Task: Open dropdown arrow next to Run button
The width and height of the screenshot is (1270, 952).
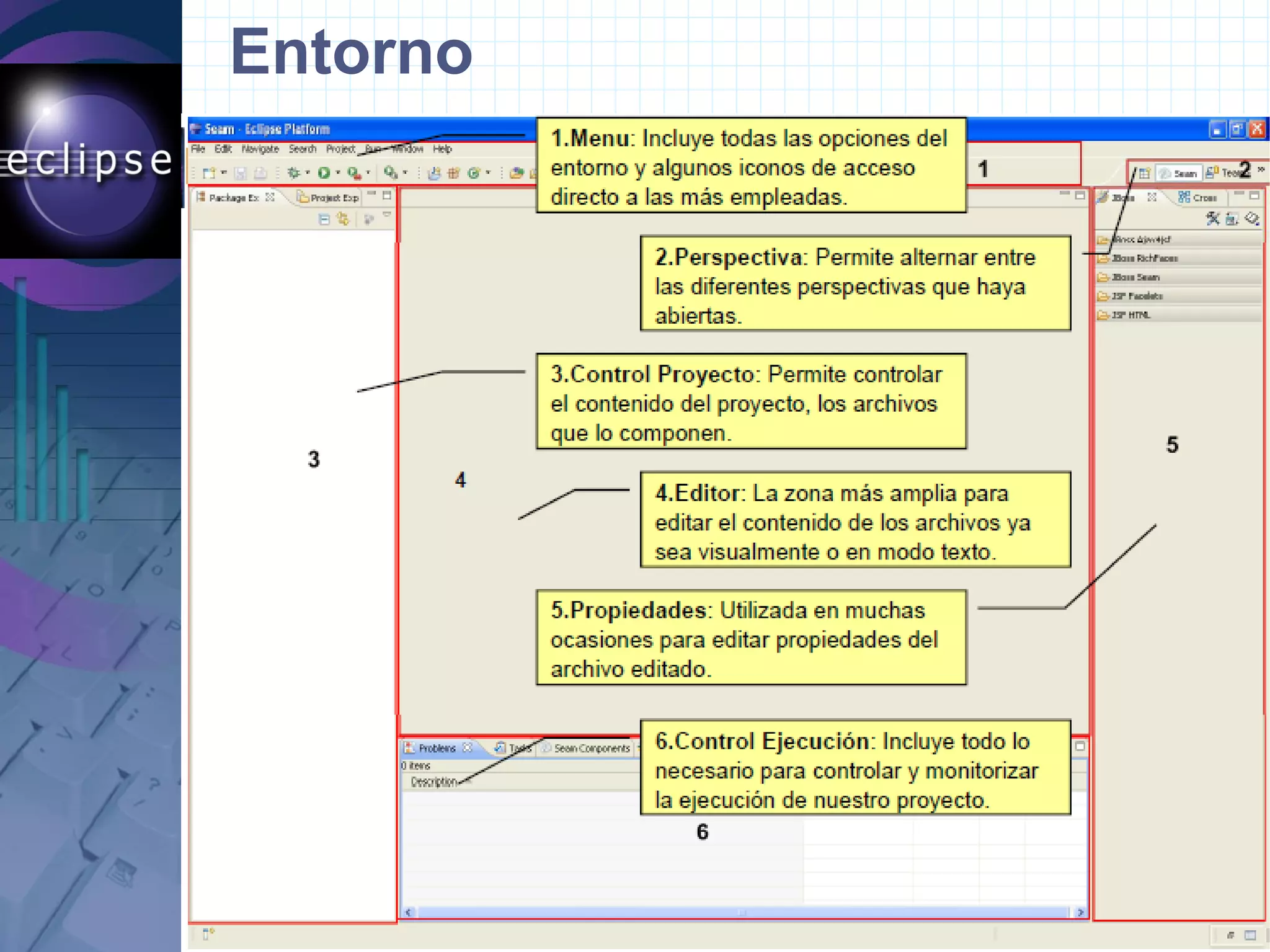Action: (x=338, y=173)
